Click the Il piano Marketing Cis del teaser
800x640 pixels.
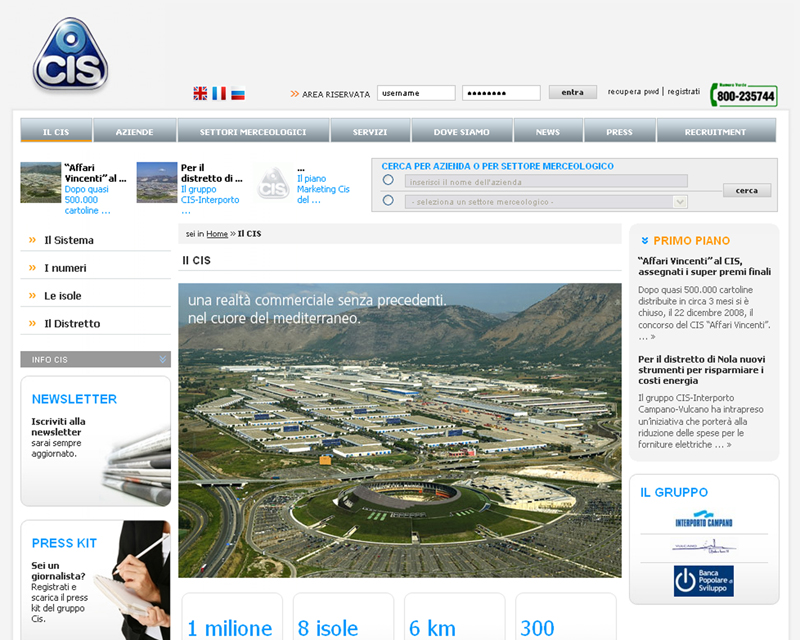click(x=323, y=189)
